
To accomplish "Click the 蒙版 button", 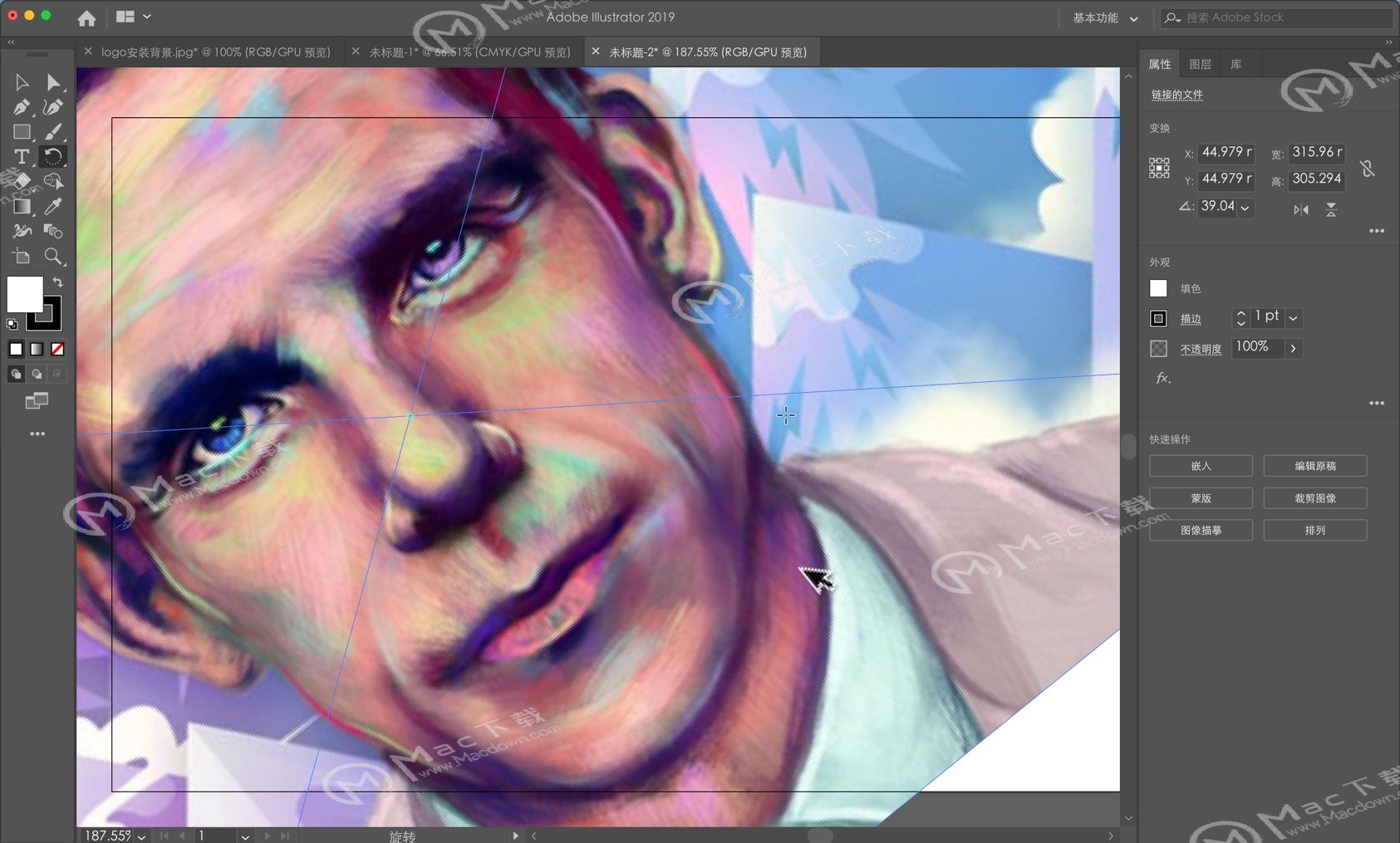I will click(1201, 498).
